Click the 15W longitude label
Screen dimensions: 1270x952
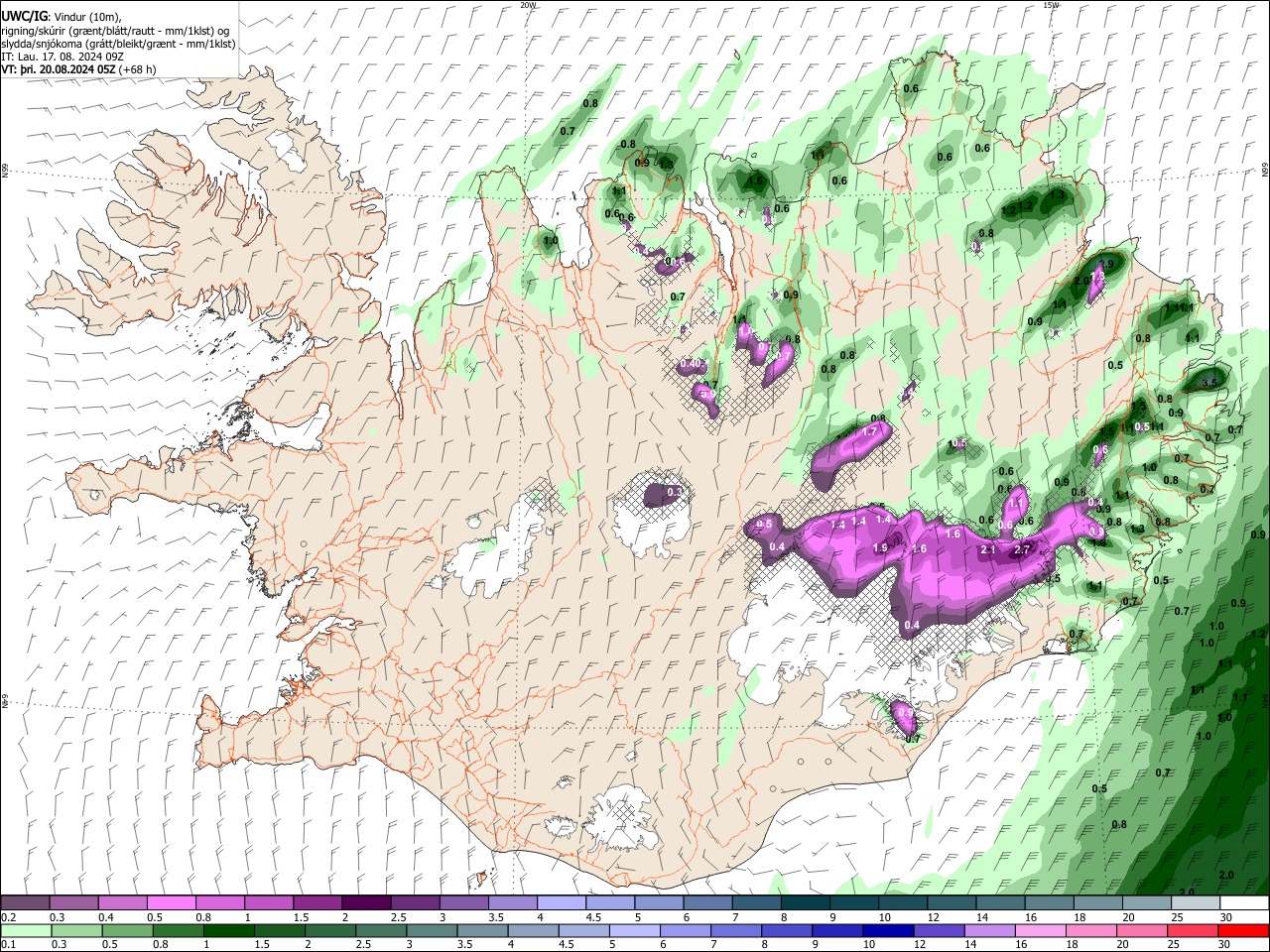click(x=1052, y=5)
